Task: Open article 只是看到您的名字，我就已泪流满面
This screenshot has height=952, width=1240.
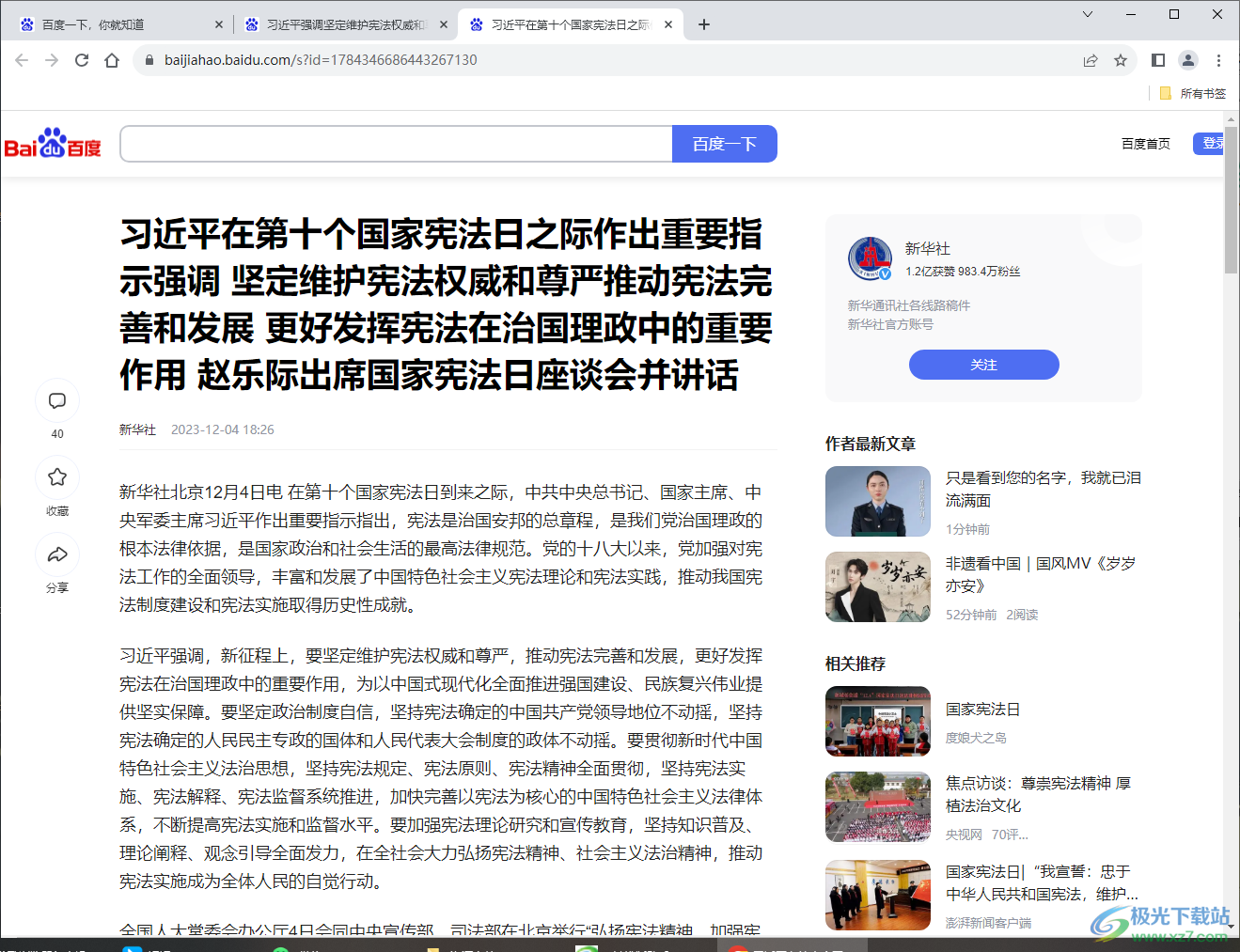Action: pyautogui.click(x=1043, y=489)
